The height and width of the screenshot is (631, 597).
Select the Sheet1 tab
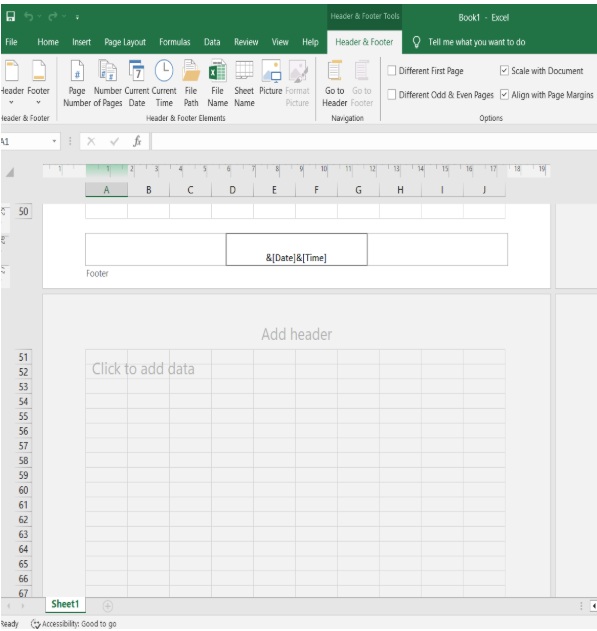tap(65, 604)
